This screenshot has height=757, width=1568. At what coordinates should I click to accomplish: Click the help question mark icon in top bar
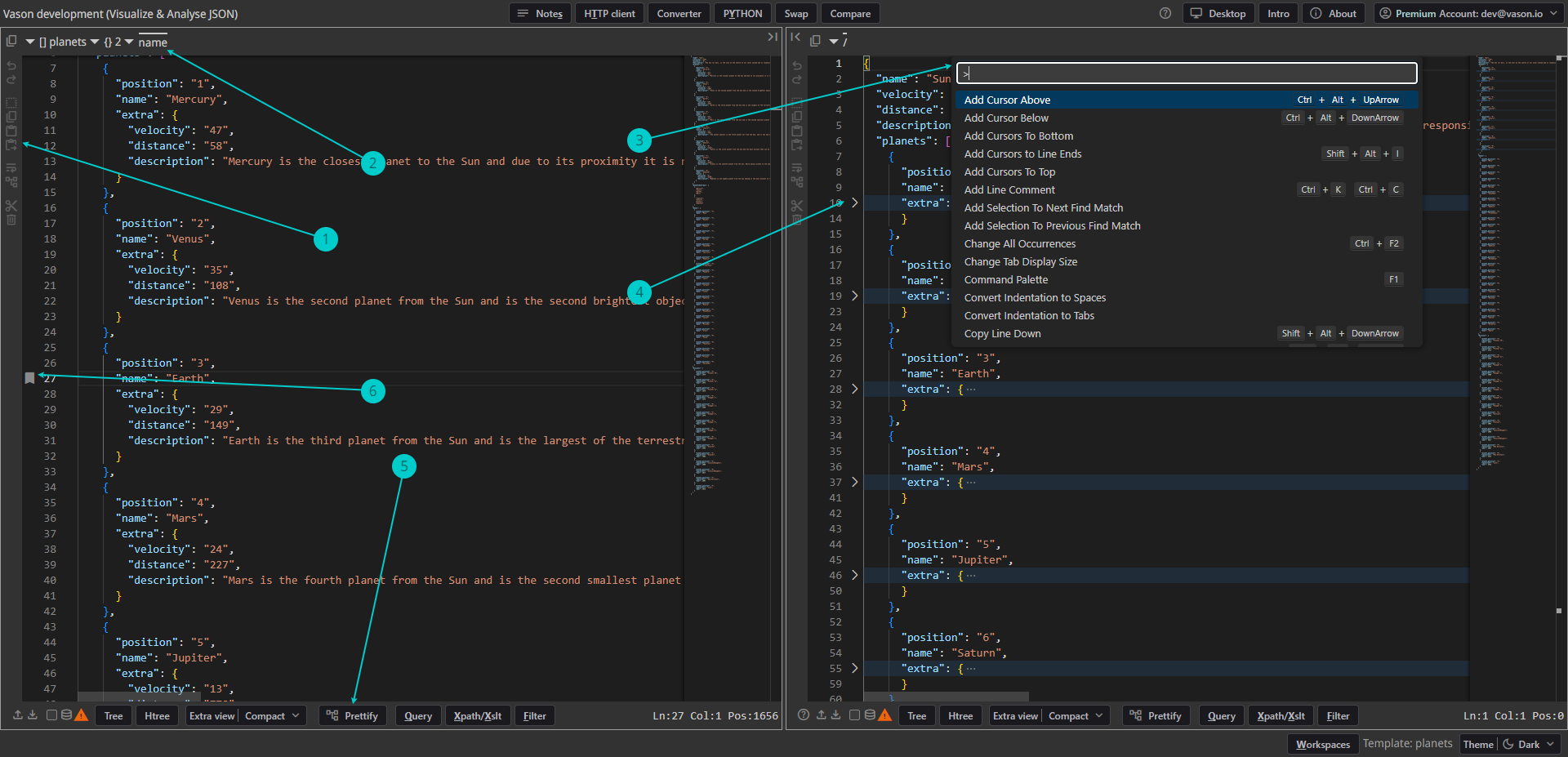pyautogui.click(x=1165, y=13)
